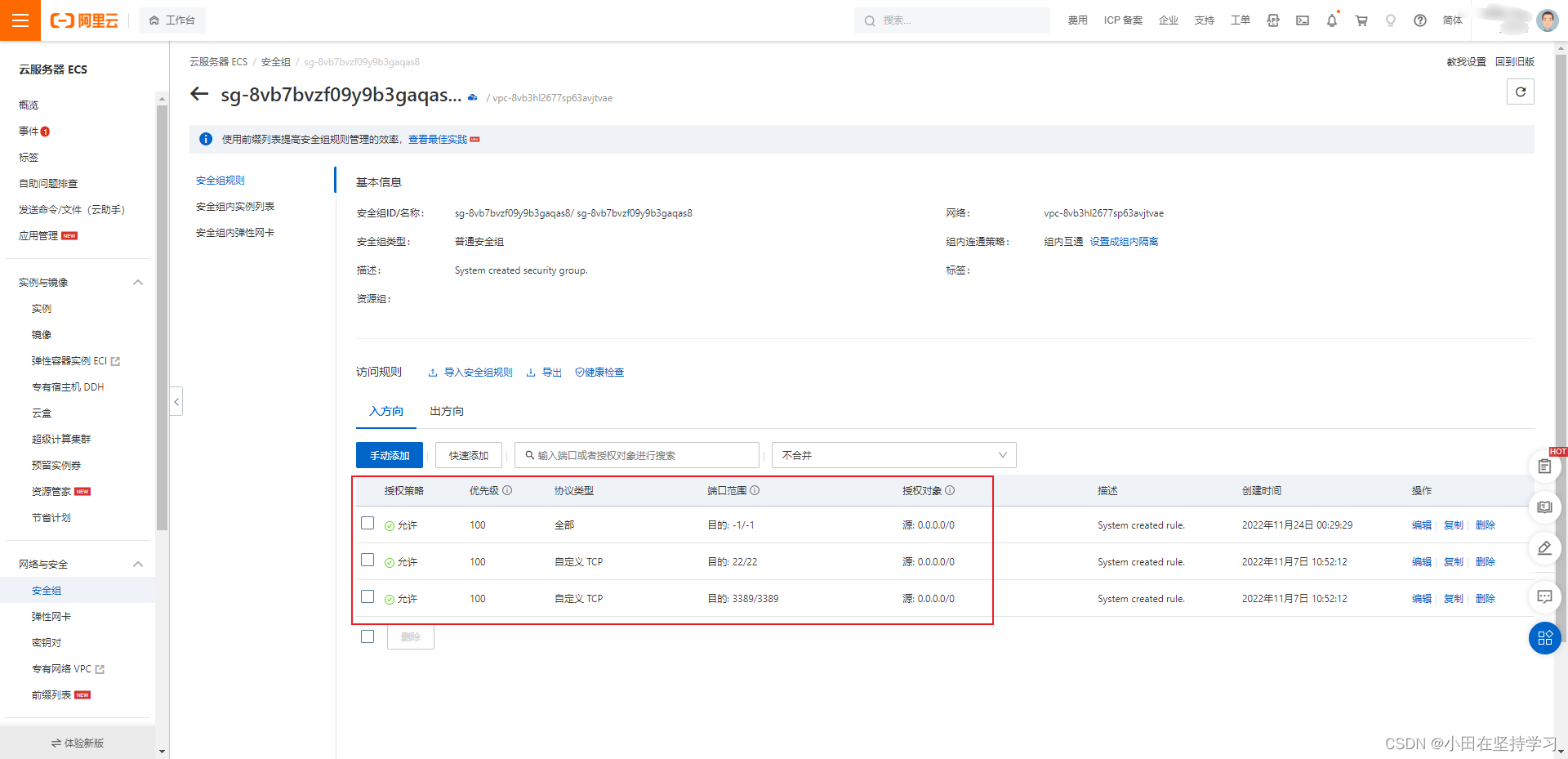Click 回到旧版 link
The image size is (1568, 759).
click(x=1515, y=62)
